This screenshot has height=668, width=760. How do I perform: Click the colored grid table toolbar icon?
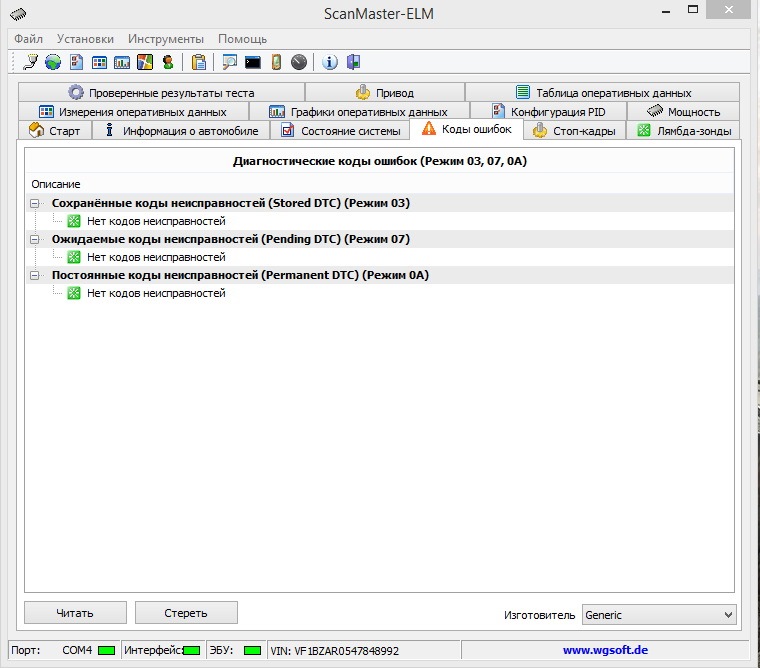(99, 63)
